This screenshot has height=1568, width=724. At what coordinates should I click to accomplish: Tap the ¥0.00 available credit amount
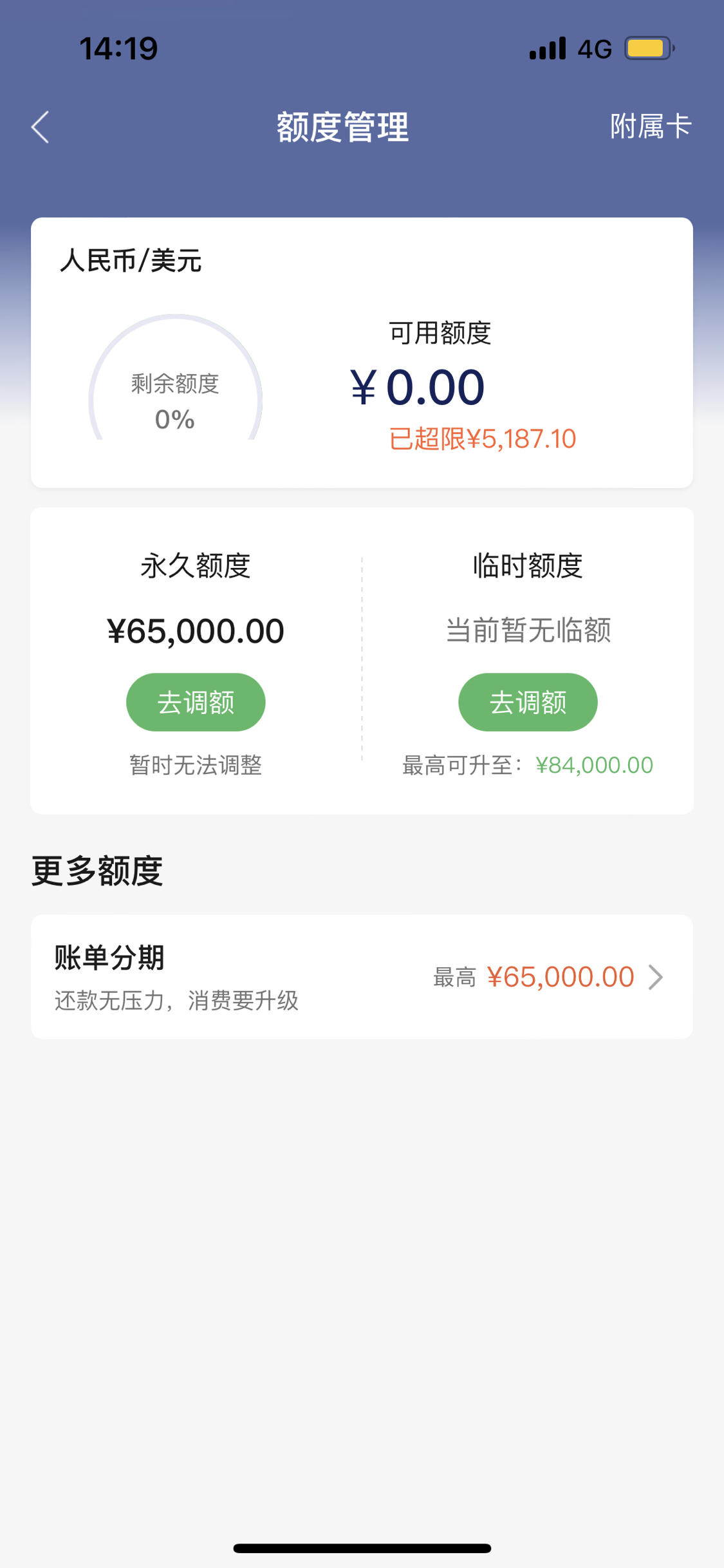coord(417,388)
